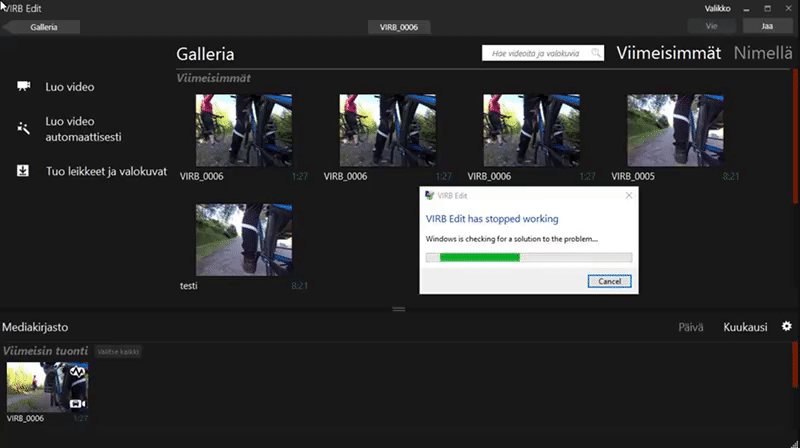800x448 pixels.
Task: Click the automatic video magic wand icon
Action: pyautogui.click(x=23, y=128)
